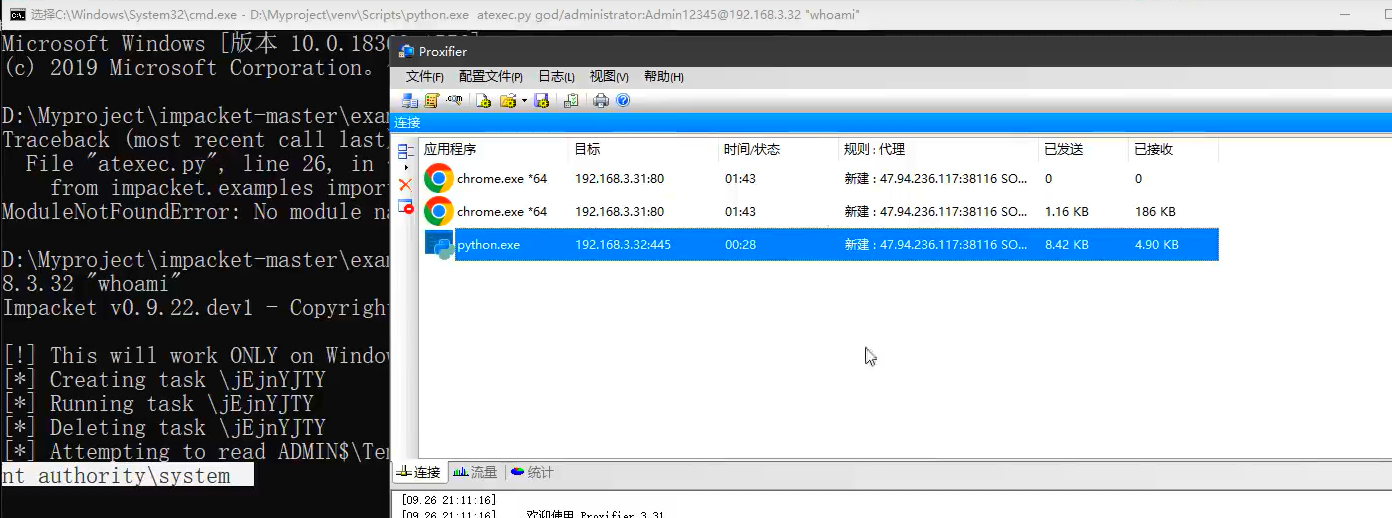Open help via blue question icon
The height and width of the screenshot is (518, 1392).
tap(623, 100)
